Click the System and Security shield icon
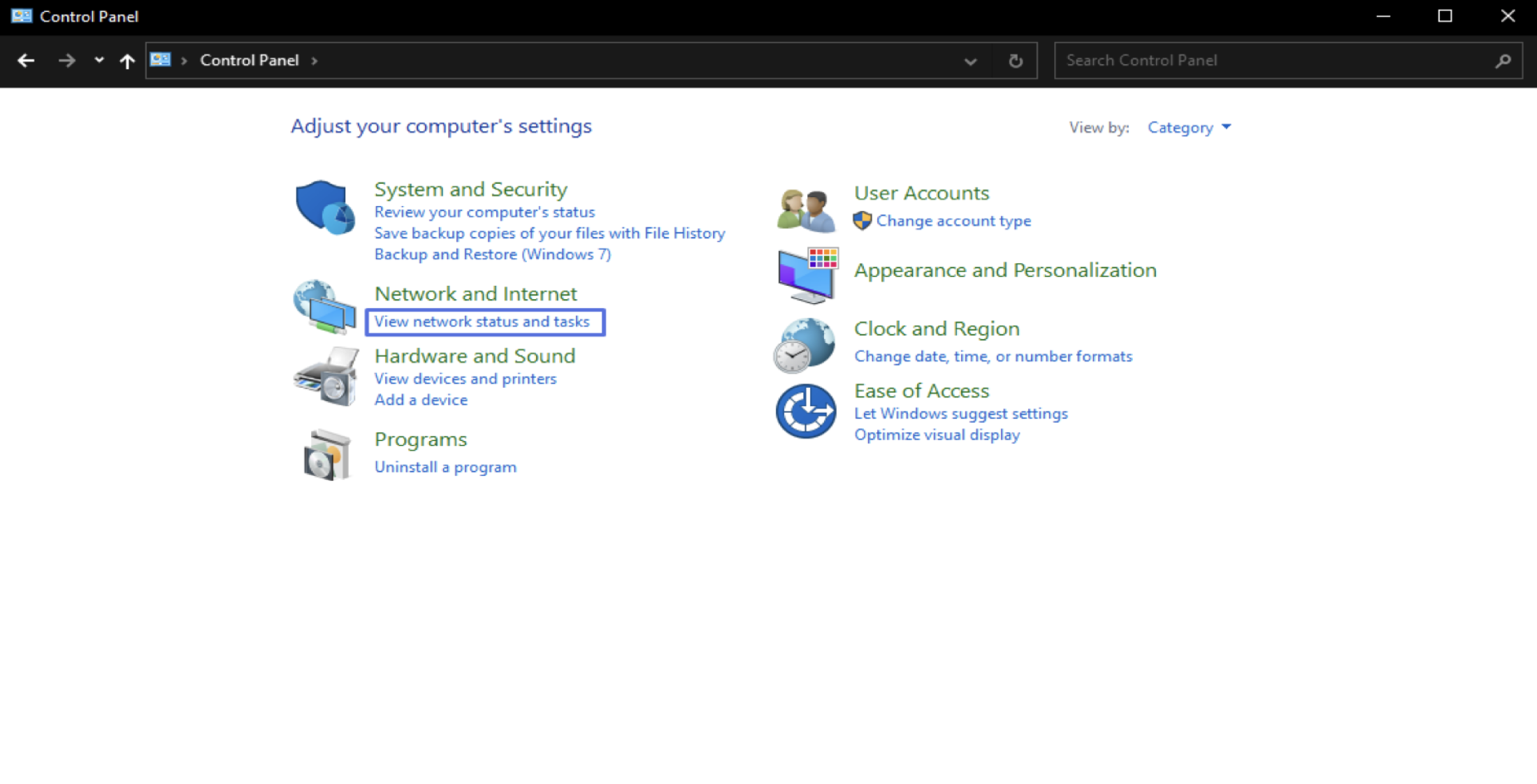Screen dimensions: 1537x784 tap(324, 208)
